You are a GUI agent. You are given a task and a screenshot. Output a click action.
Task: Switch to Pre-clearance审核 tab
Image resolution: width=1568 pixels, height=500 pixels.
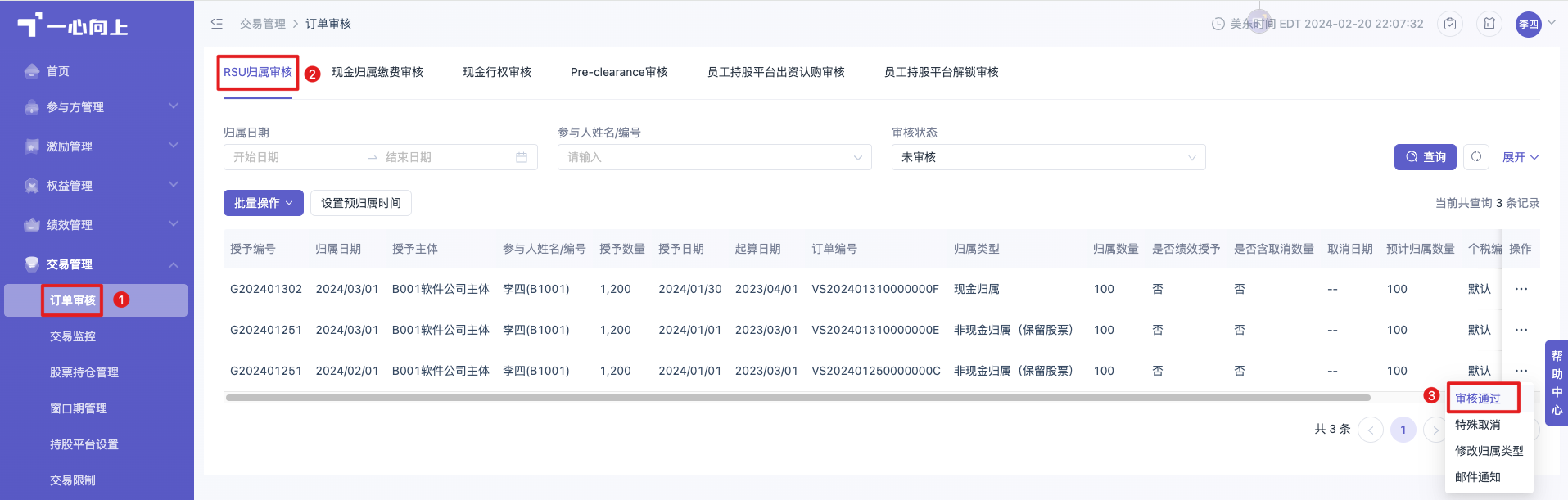click(x=619, y=72)
